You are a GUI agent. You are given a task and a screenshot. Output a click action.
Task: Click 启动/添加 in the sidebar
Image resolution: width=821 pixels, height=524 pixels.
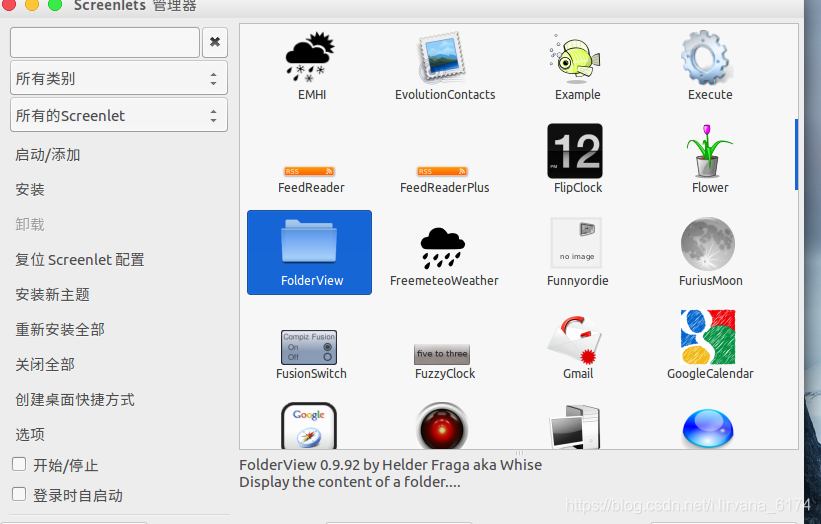48,155
